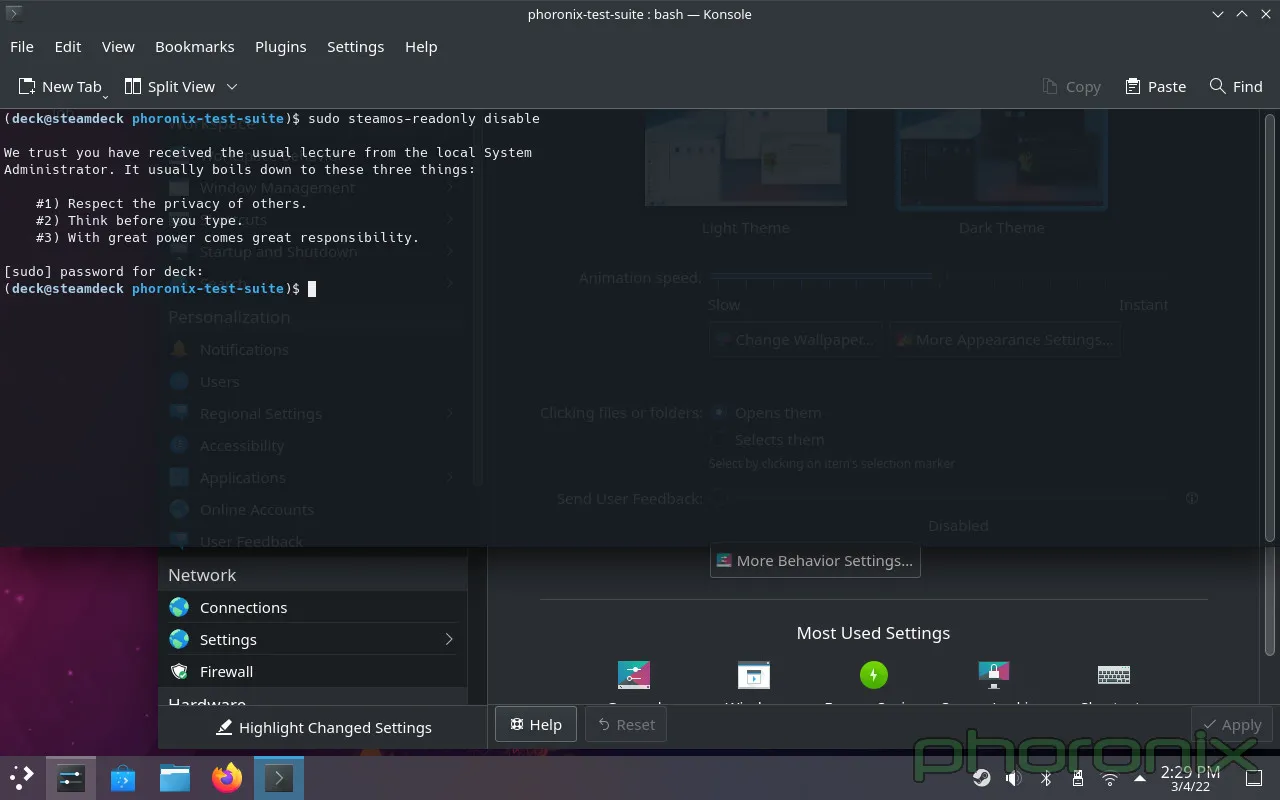Click More Behavior Settings button

tap(815, 561)
